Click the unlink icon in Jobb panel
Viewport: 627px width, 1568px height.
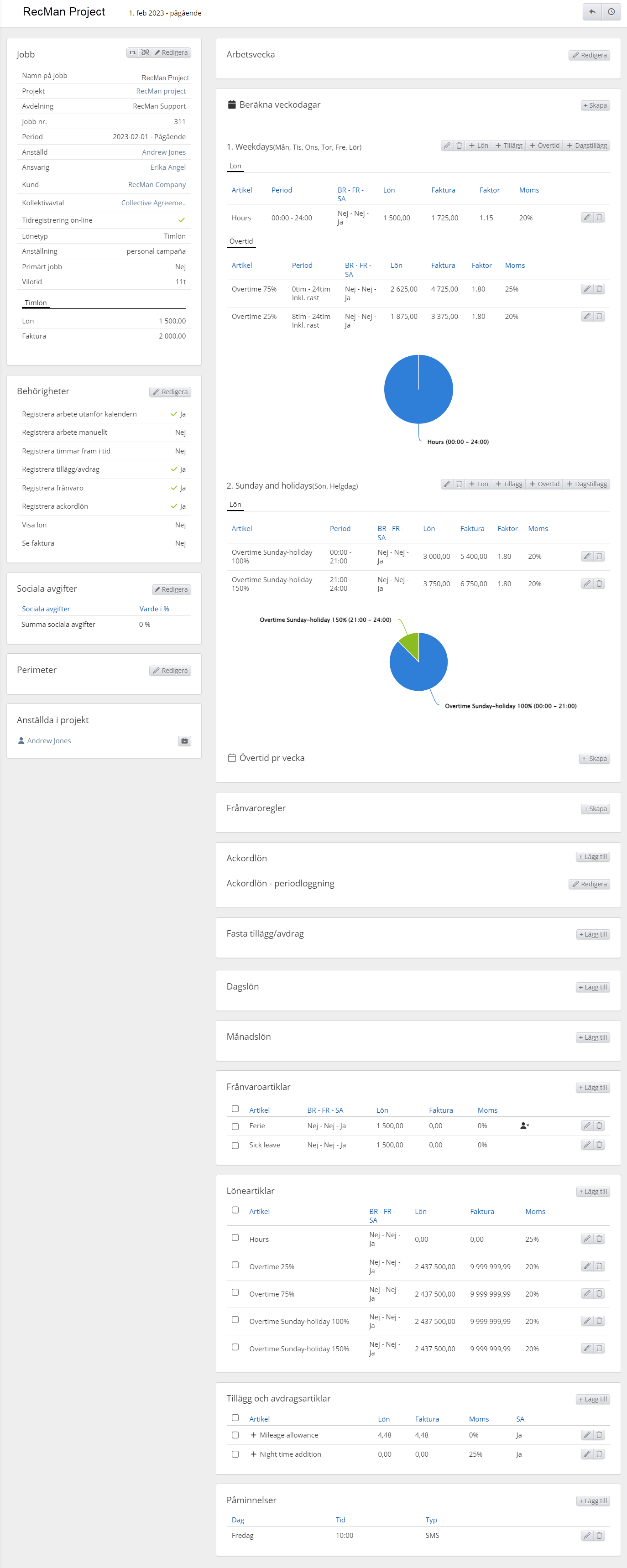(x=145, y=52)
